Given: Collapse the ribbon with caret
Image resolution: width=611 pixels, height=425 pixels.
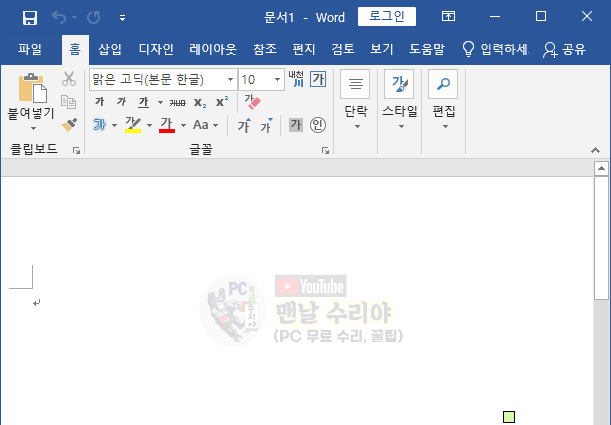Looking at the screenshot, I should 595,150.
